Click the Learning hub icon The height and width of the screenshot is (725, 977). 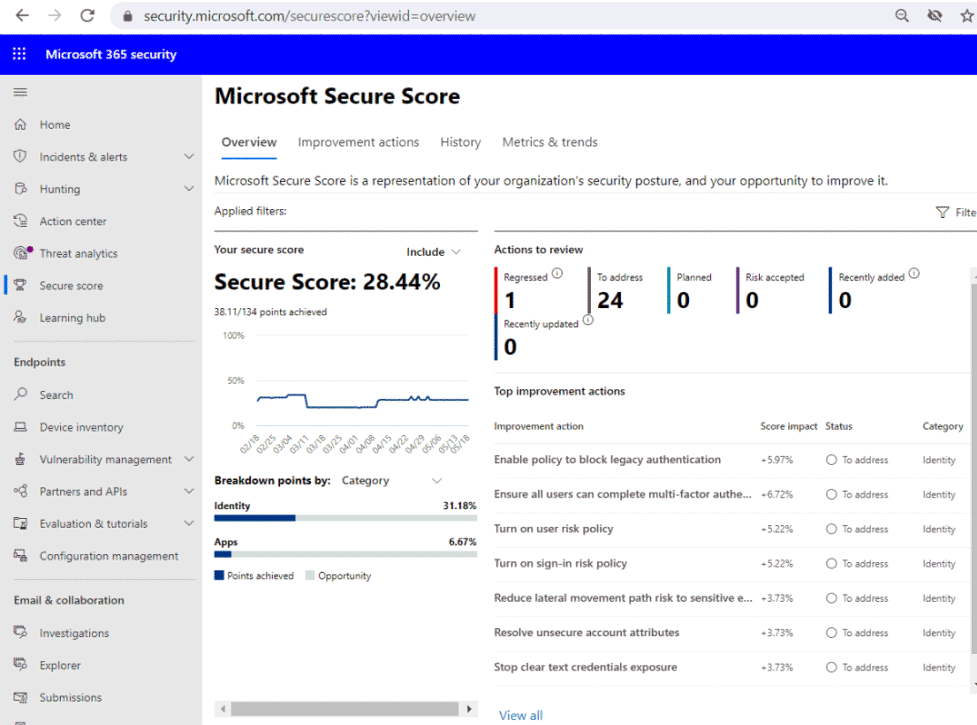click(x=21, y=318)
